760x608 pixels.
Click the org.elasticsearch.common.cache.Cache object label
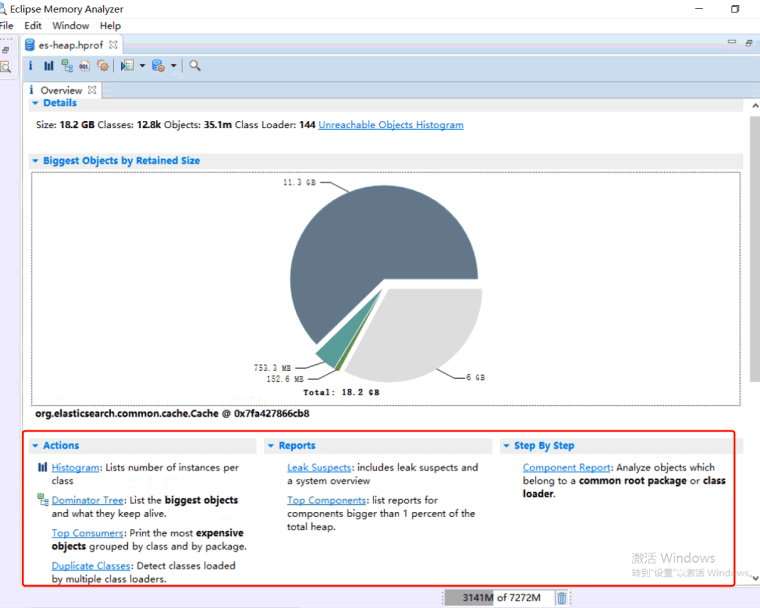172,414
